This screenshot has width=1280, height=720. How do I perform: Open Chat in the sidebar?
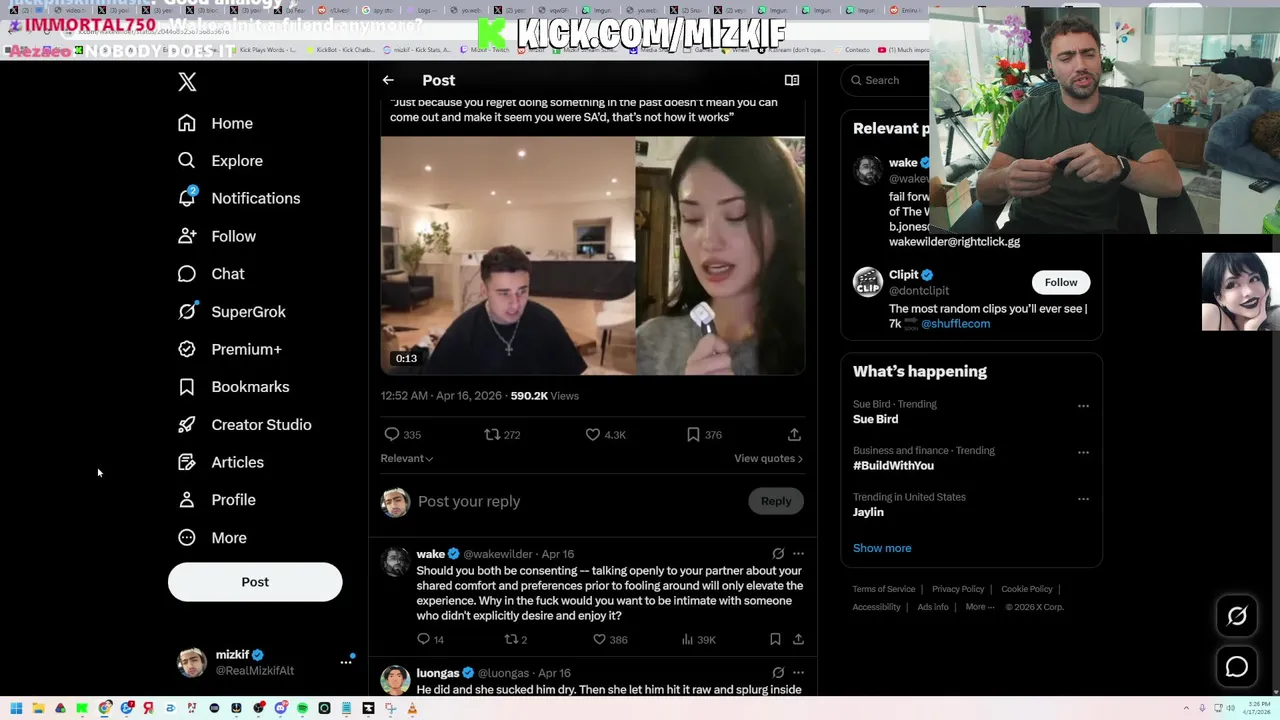point(210,274)
